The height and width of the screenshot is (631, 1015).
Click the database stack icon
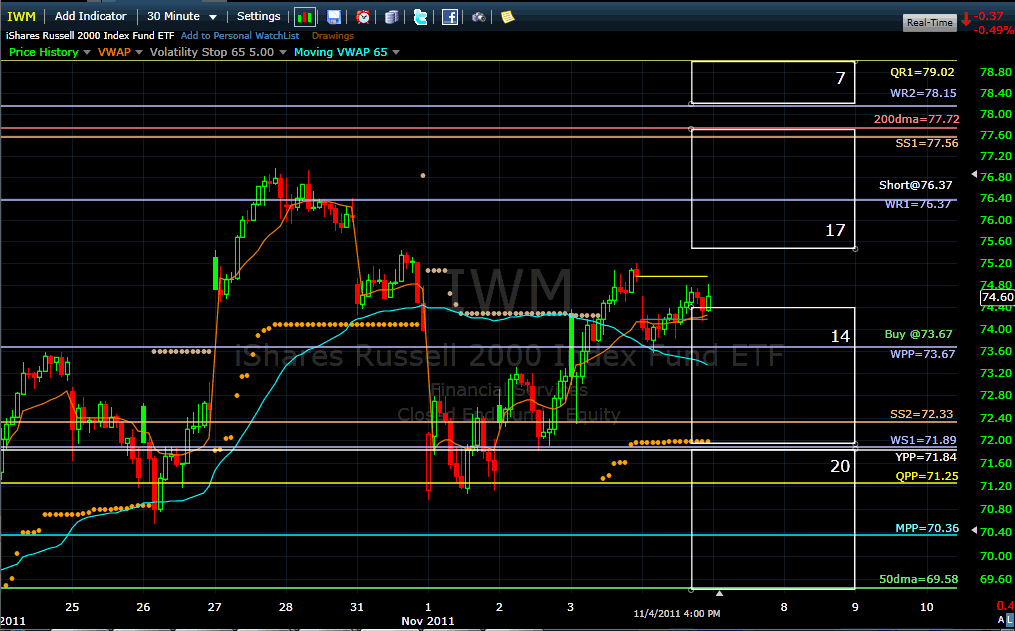tap(391, 17)
